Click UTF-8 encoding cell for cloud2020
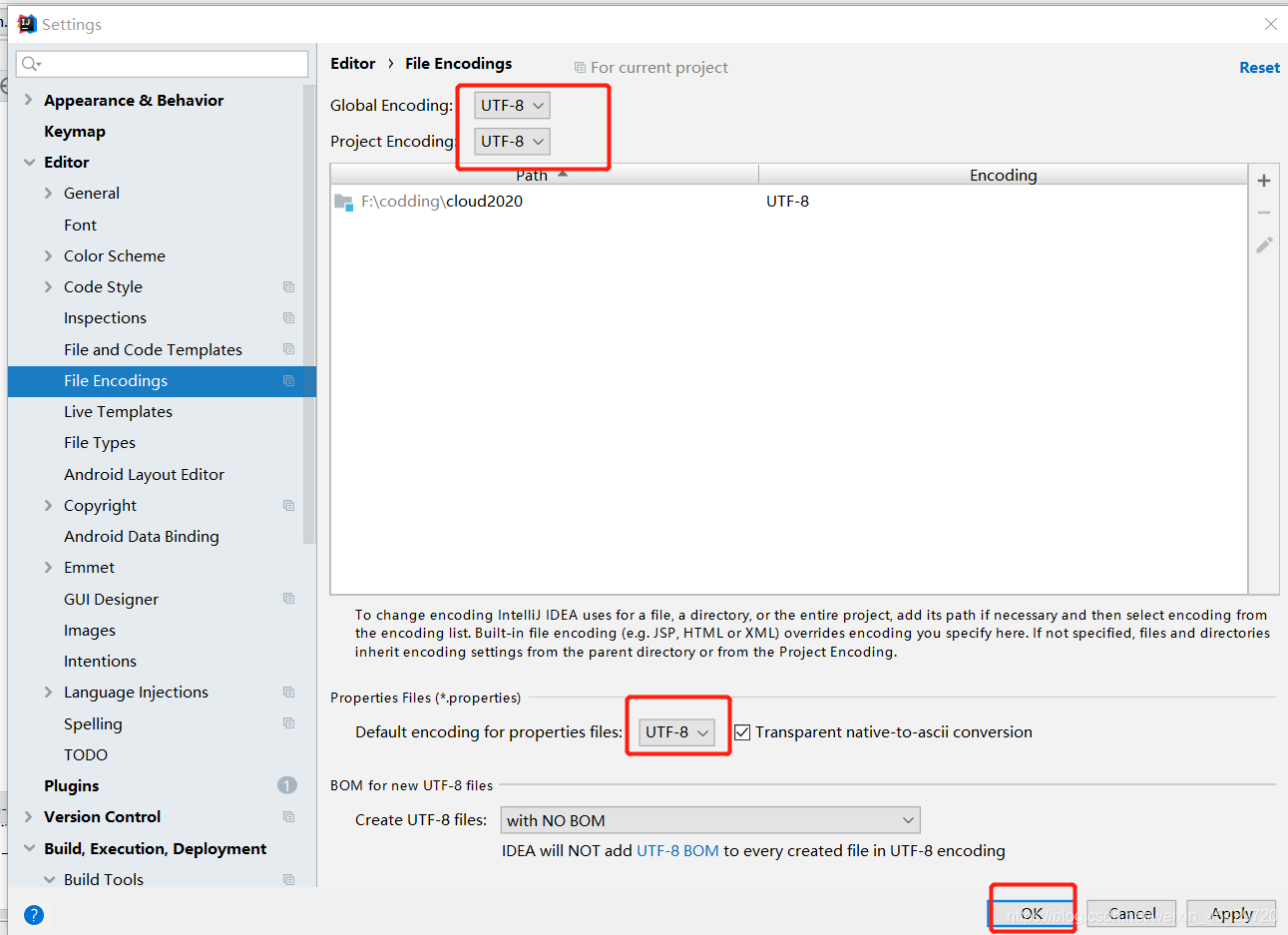The image size is (1288, 935). 788,202
